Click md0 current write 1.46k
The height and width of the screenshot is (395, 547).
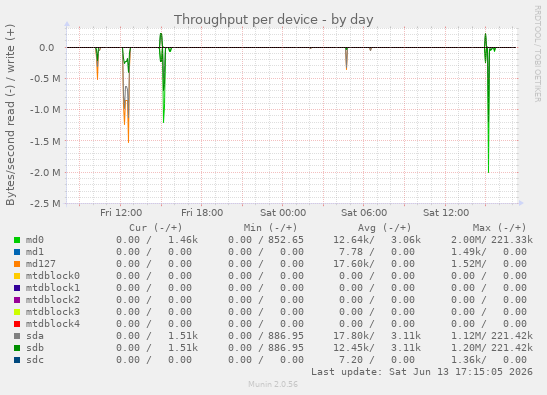point(183,240)
